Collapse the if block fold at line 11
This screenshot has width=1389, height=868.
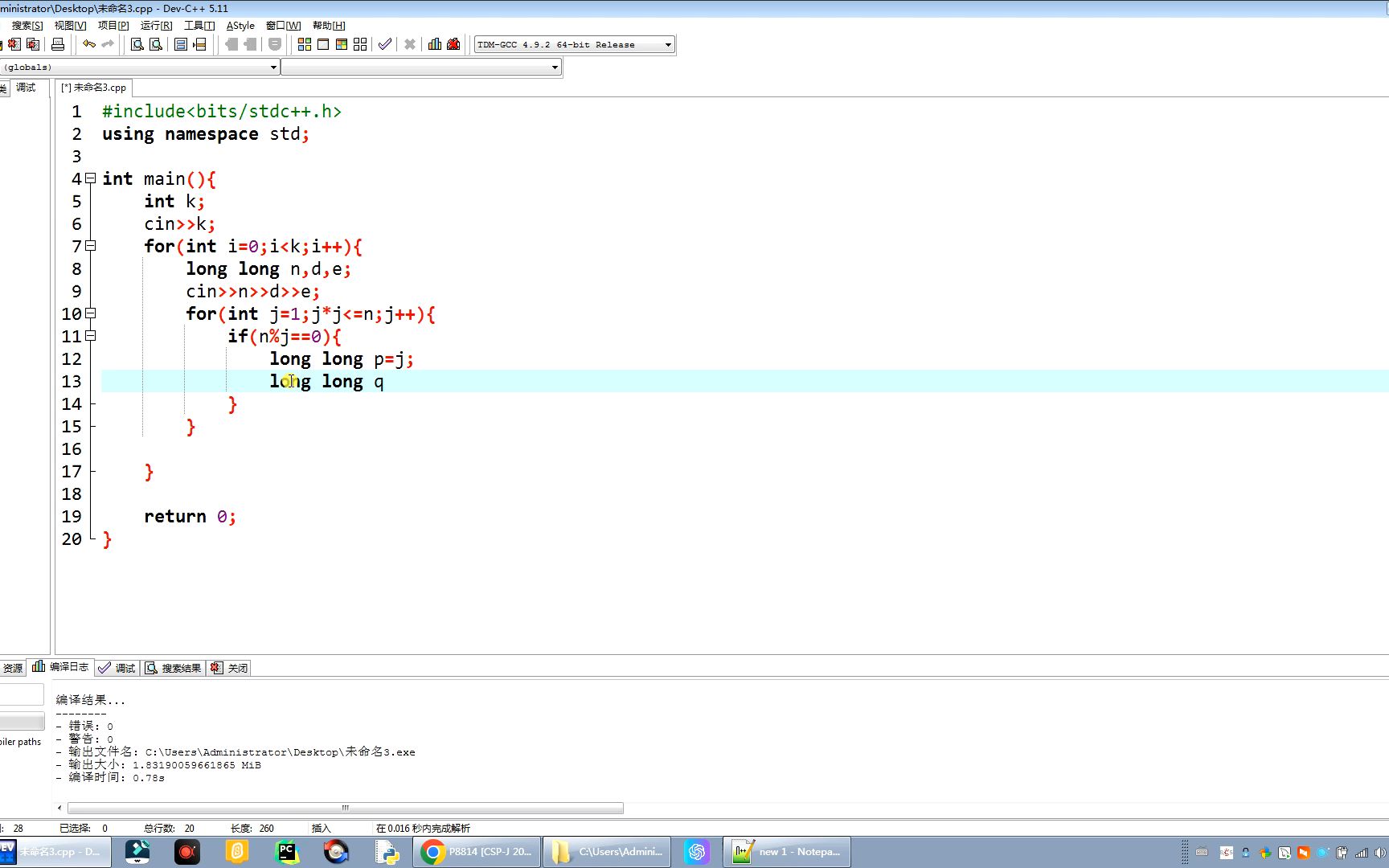[x=91, y=336]
